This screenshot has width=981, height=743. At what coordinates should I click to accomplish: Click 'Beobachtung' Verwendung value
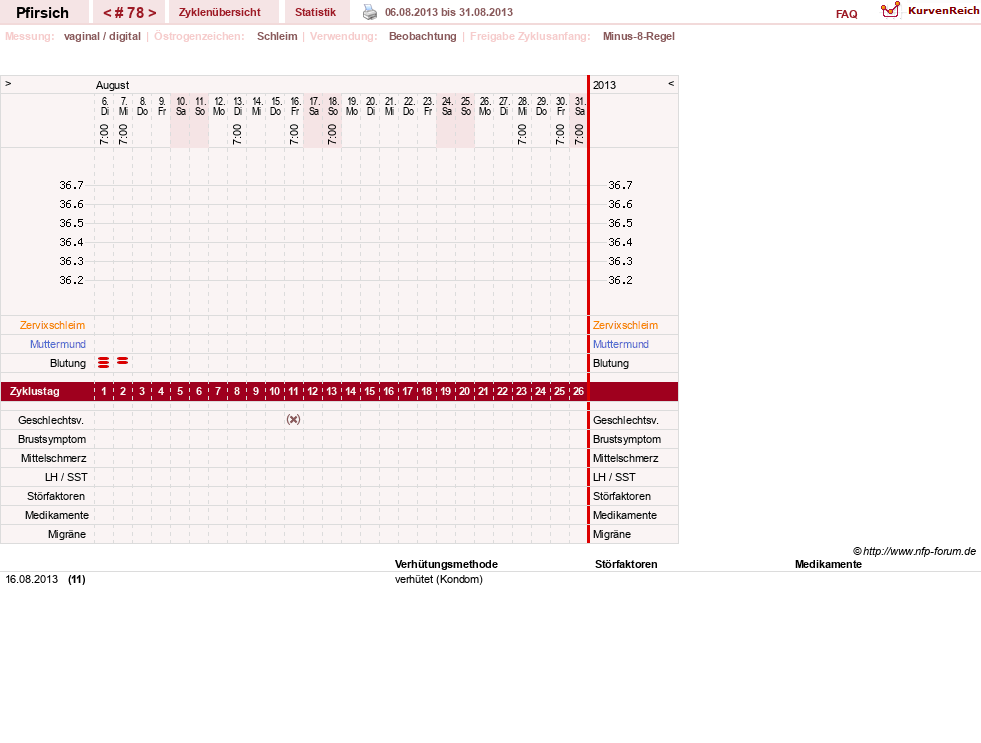(422, 36)
